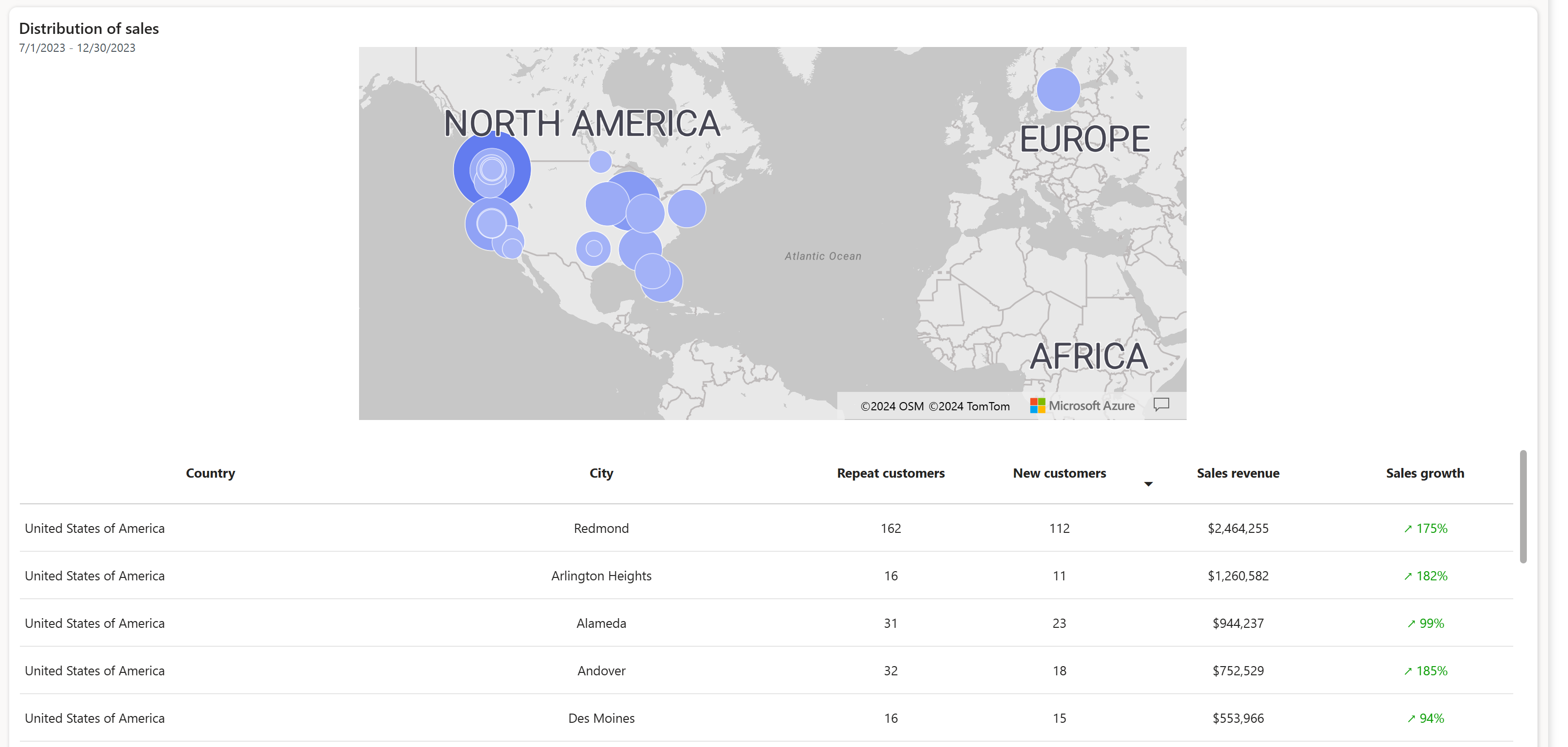Image resolution: width=1568 pixels, height=747 pixels.
Task: Sort table by City column
Action: [601, 473]
